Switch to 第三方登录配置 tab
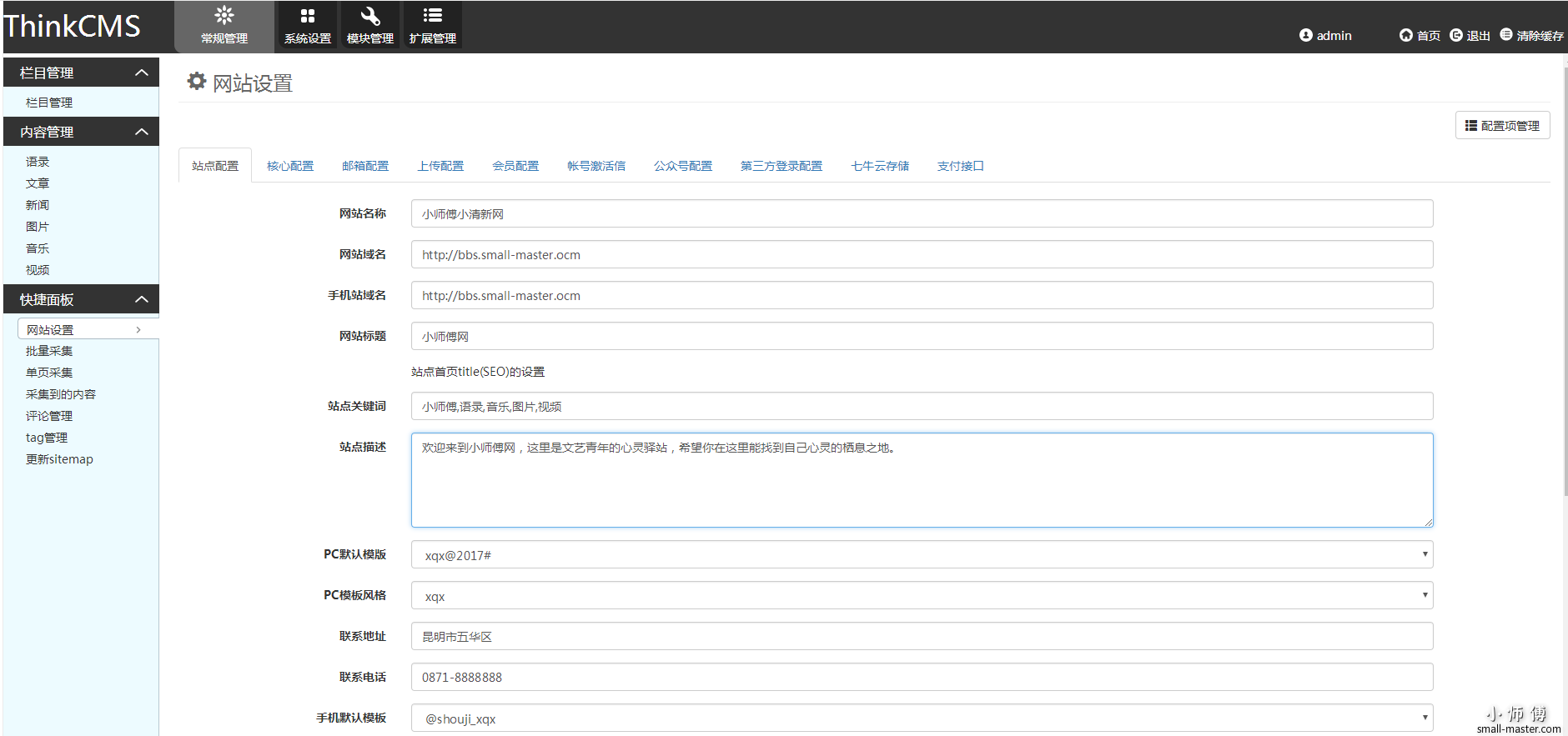Viewport: 1568px width, 736px height. tap(781, 166)
